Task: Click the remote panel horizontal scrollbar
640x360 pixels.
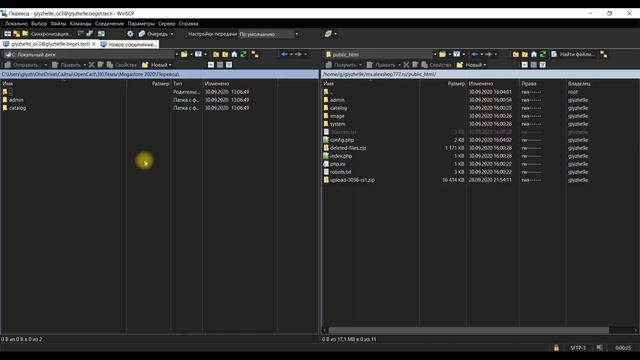Action: [x=469, y=330]
